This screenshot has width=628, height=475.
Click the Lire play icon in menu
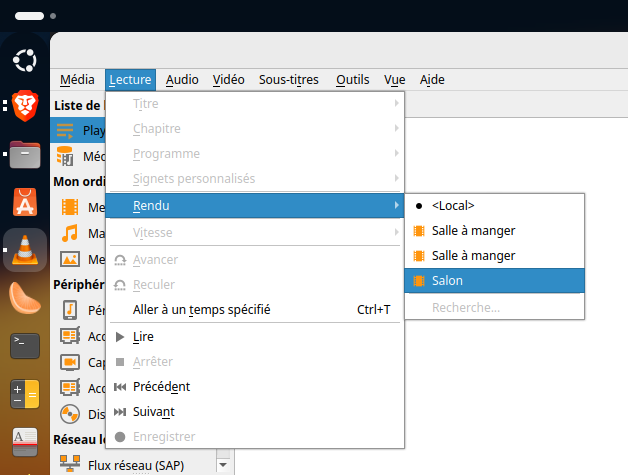[x=120, y=337]
